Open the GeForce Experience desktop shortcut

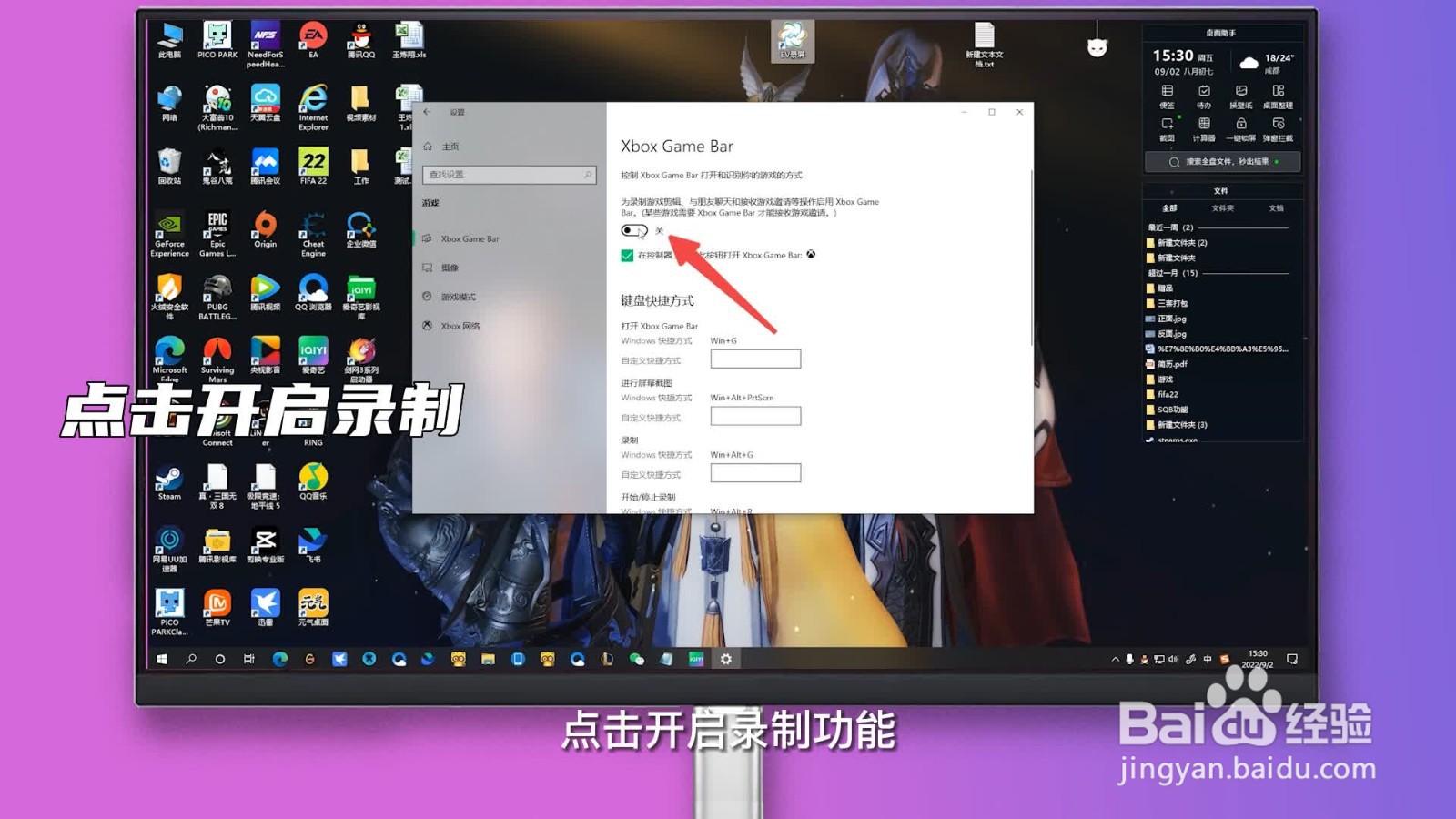[x=169, y=234]
